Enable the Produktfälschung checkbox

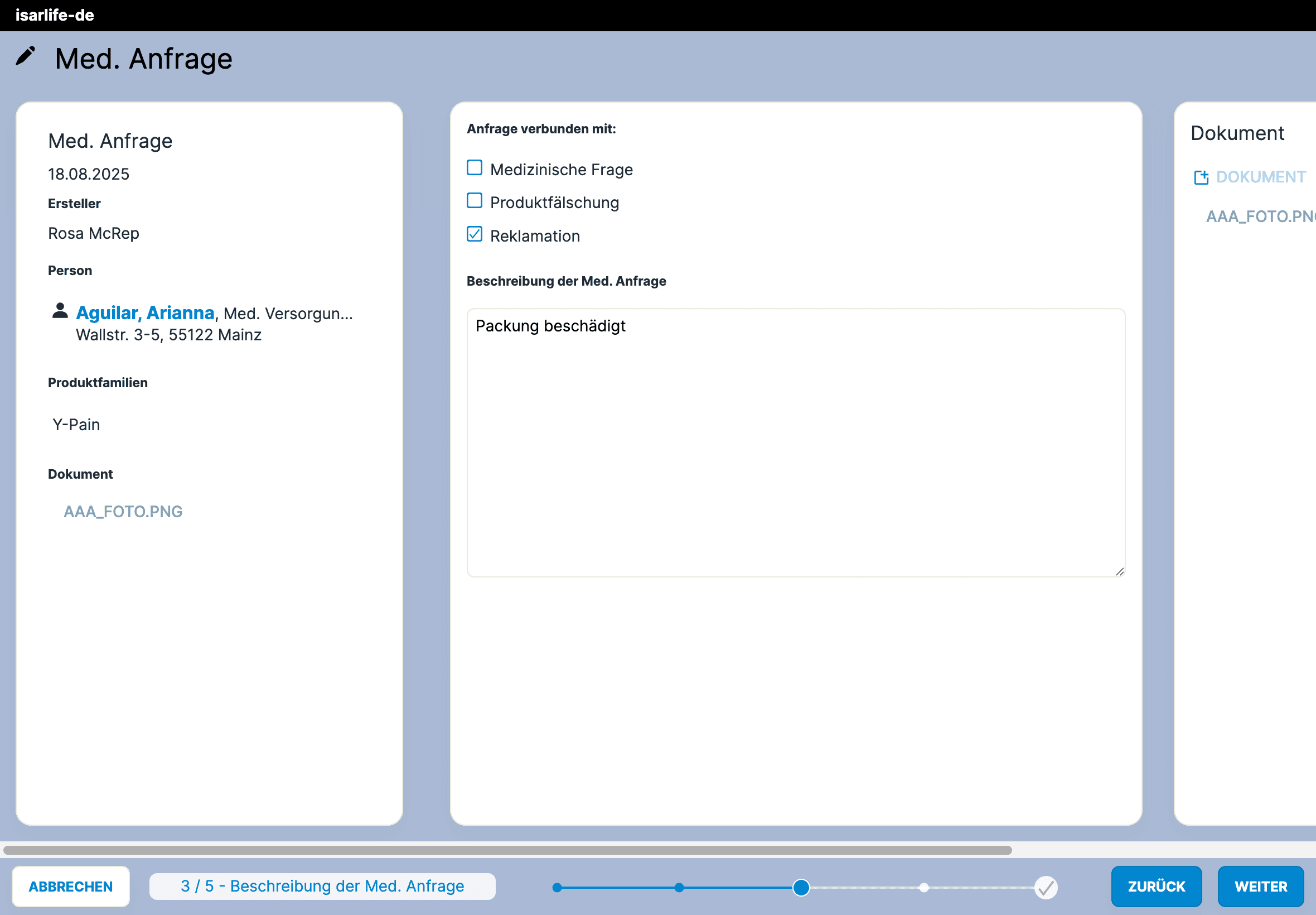point(475,201)
